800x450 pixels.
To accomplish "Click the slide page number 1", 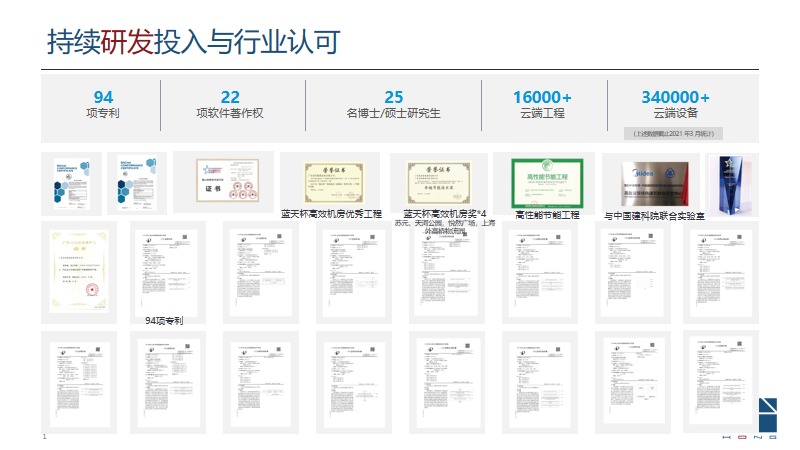I will pos(44,438).
